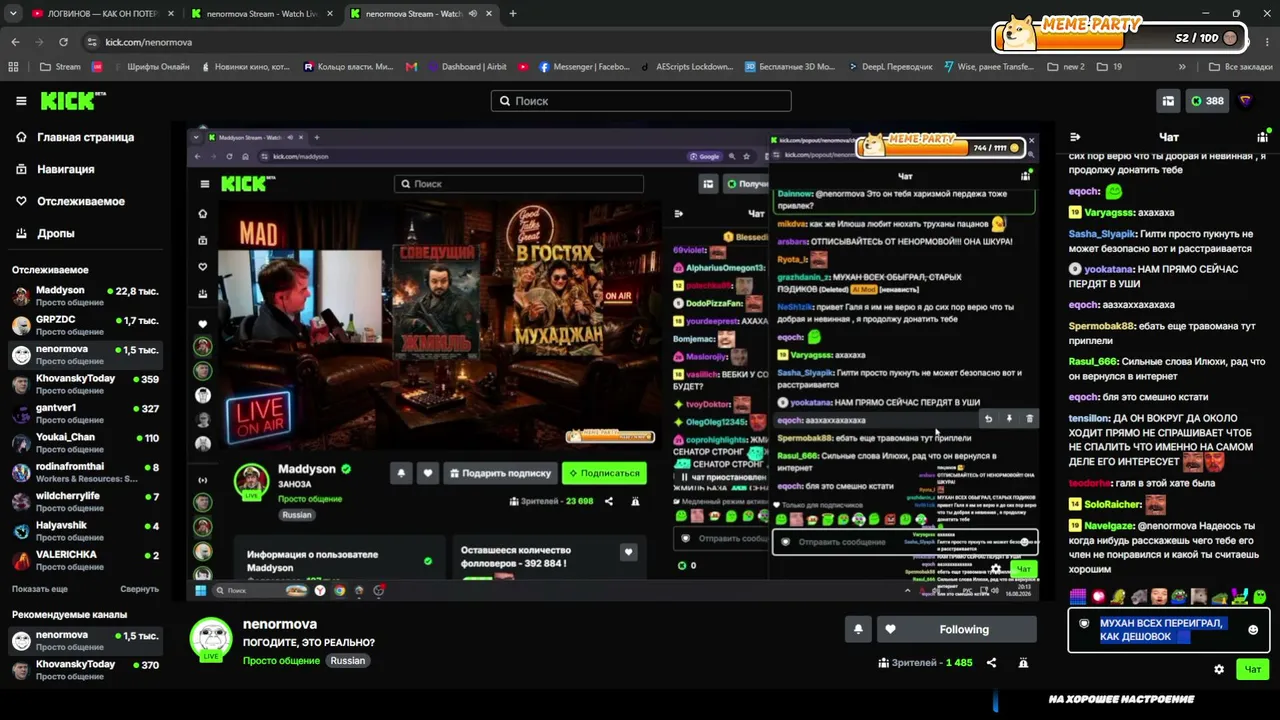
Task: Open Отслеживаемое in the sidebar
Action: tap(71, 201)
